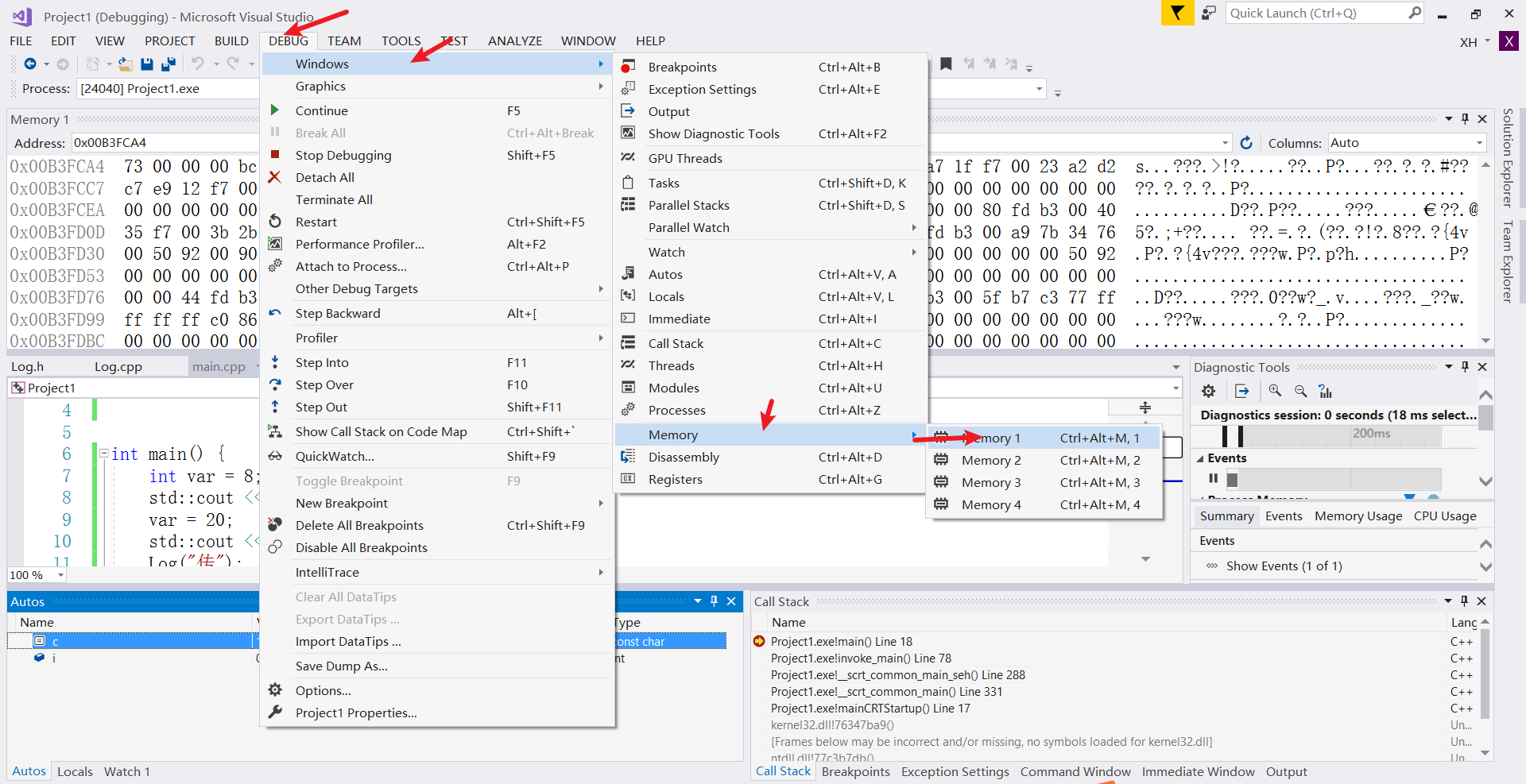1526x784 pixels.
Task: Open Options... from the Debug menu
Action: 437,690
